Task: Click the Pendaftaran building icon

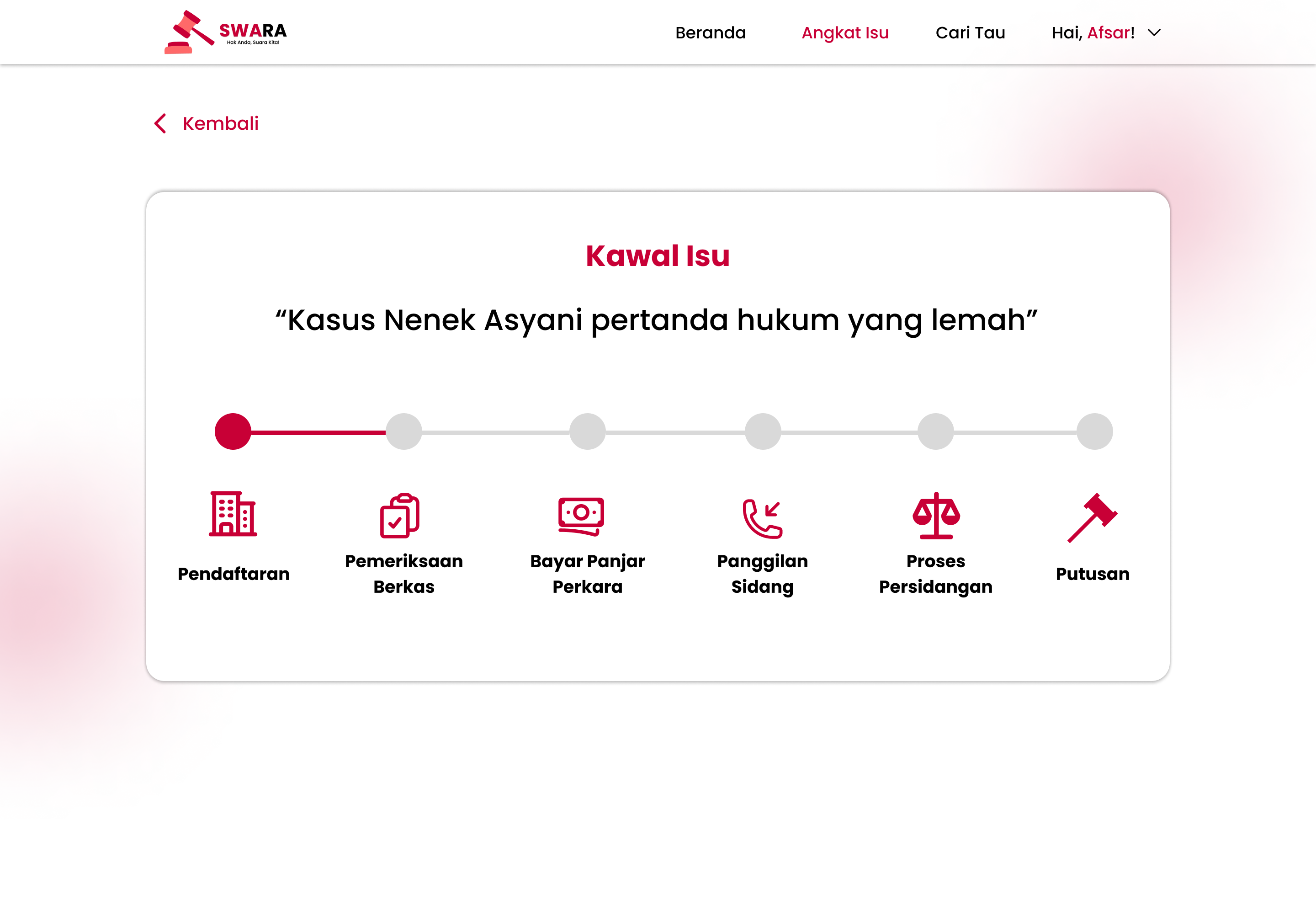Action: pos(233,514)
